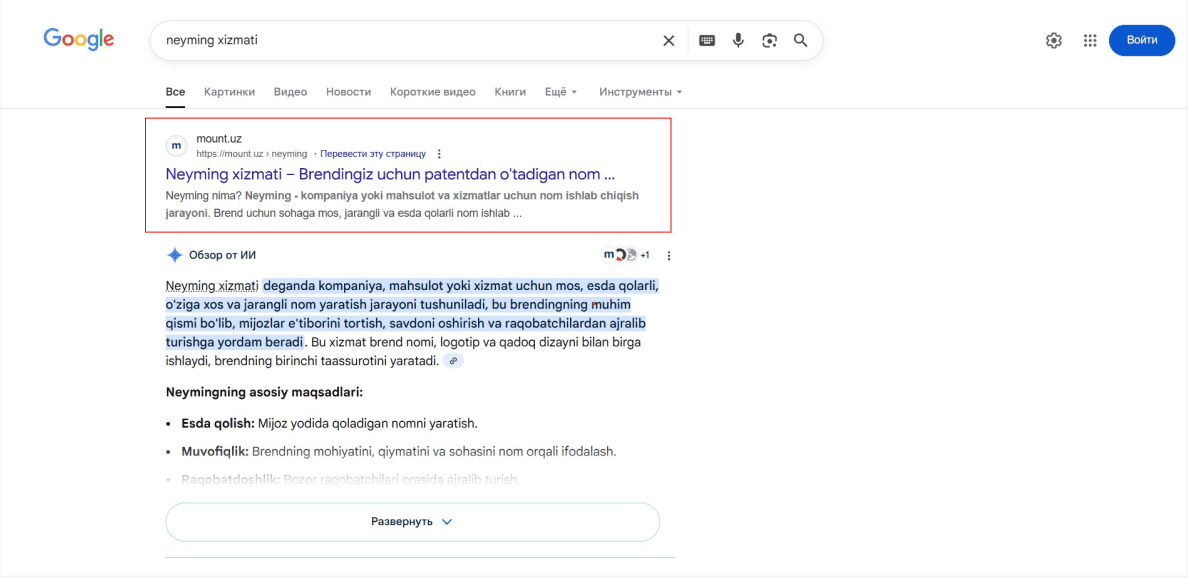The image size is (1188, 578).
Task: Click the link chip after the AI paragraph
Action: click(453, 361)
